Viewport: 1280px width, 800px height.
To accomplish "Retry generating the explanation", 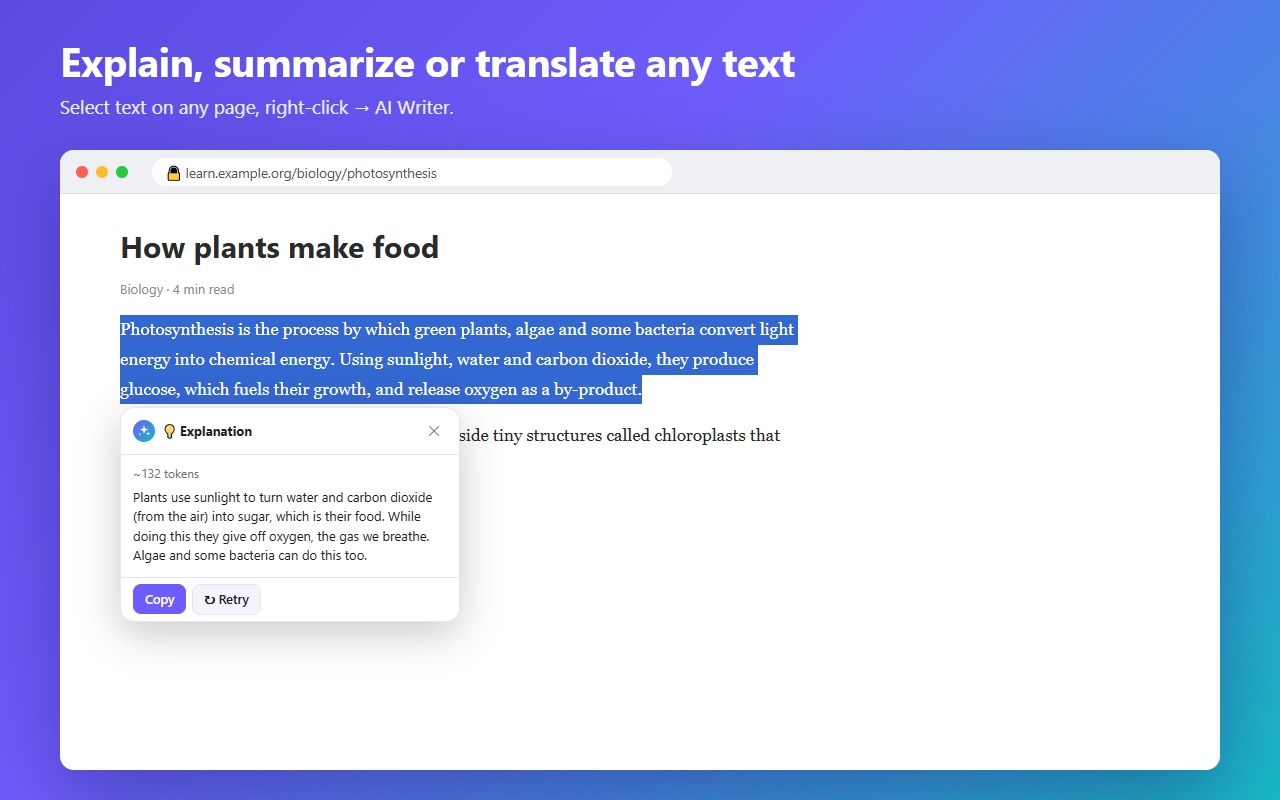I will pyautogui.click(x=226, y=599).
